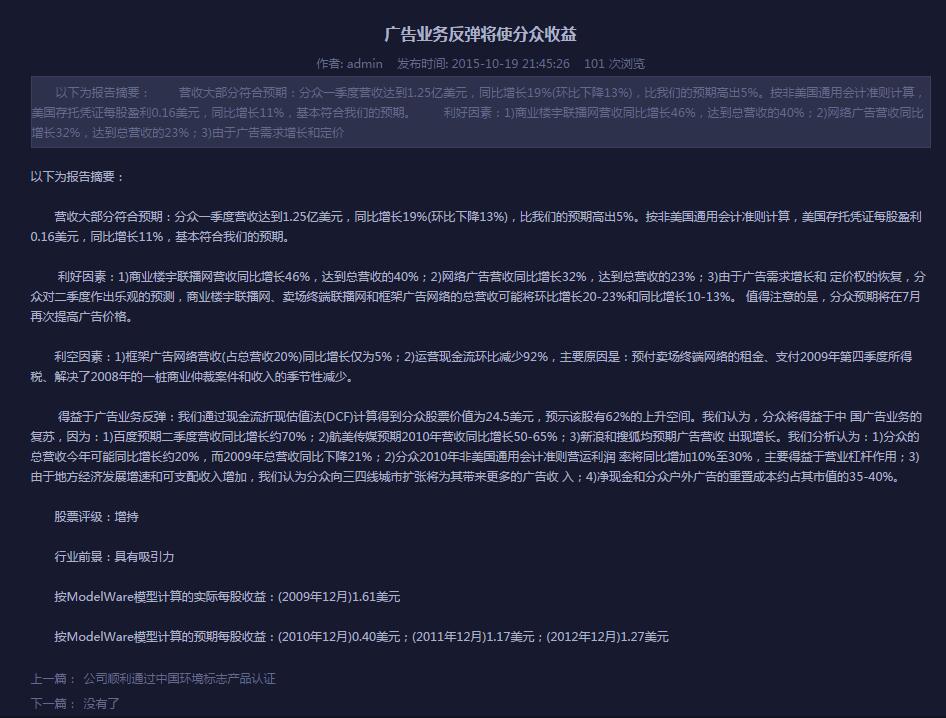Click the 作者 label in byline
This screenshot has width=946, height=718.
click(329, 64)
